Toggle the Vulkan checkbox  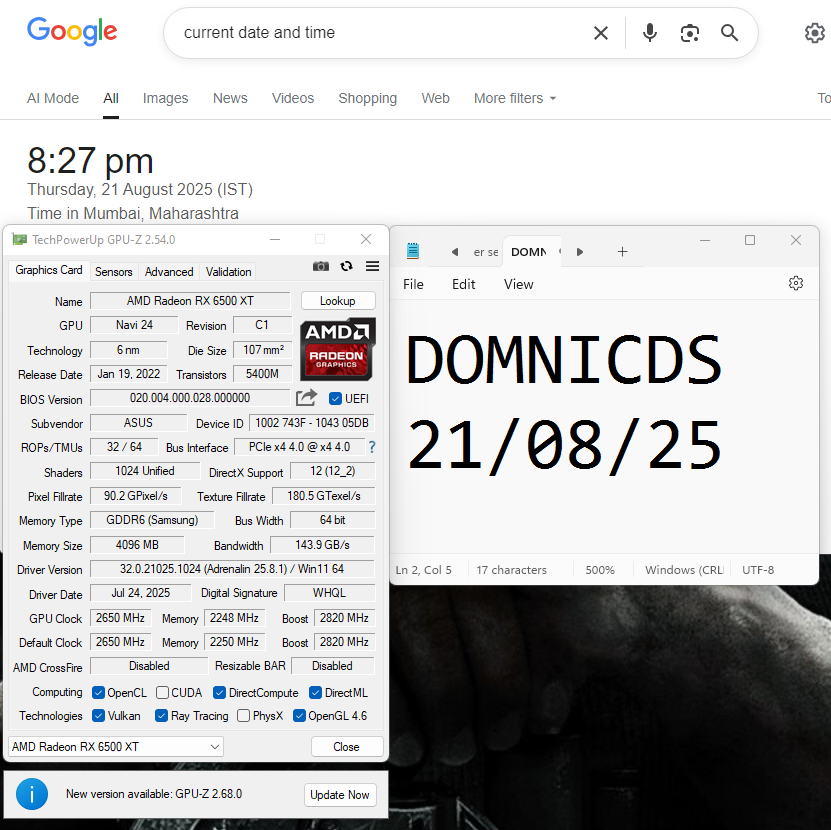point(98,716)
